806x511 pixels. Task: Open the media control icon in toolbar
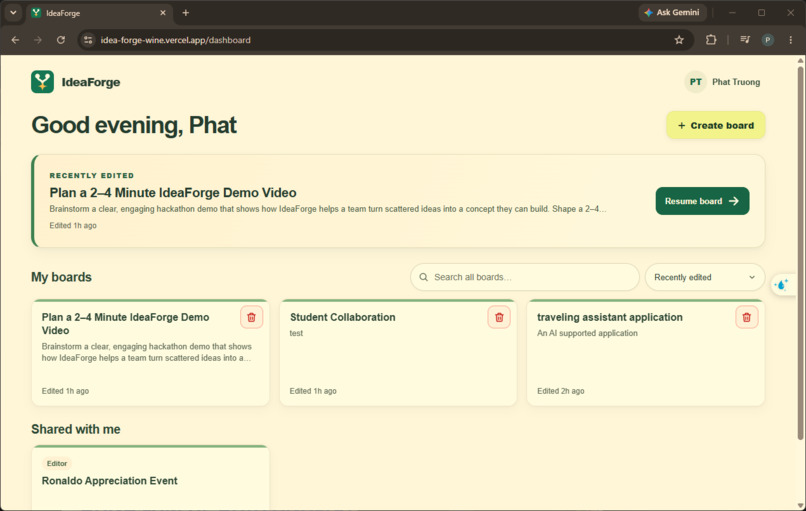[745, 40]
